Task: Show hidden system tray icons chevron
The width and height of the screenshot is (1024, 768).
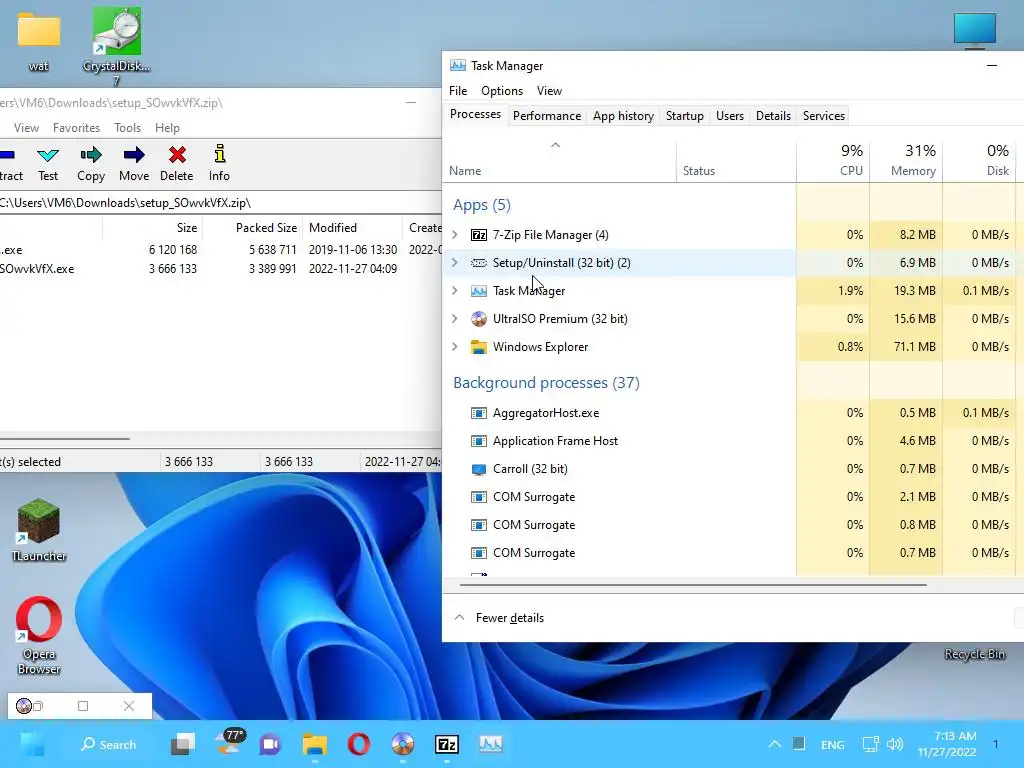Action: click(x=775, y=744)
